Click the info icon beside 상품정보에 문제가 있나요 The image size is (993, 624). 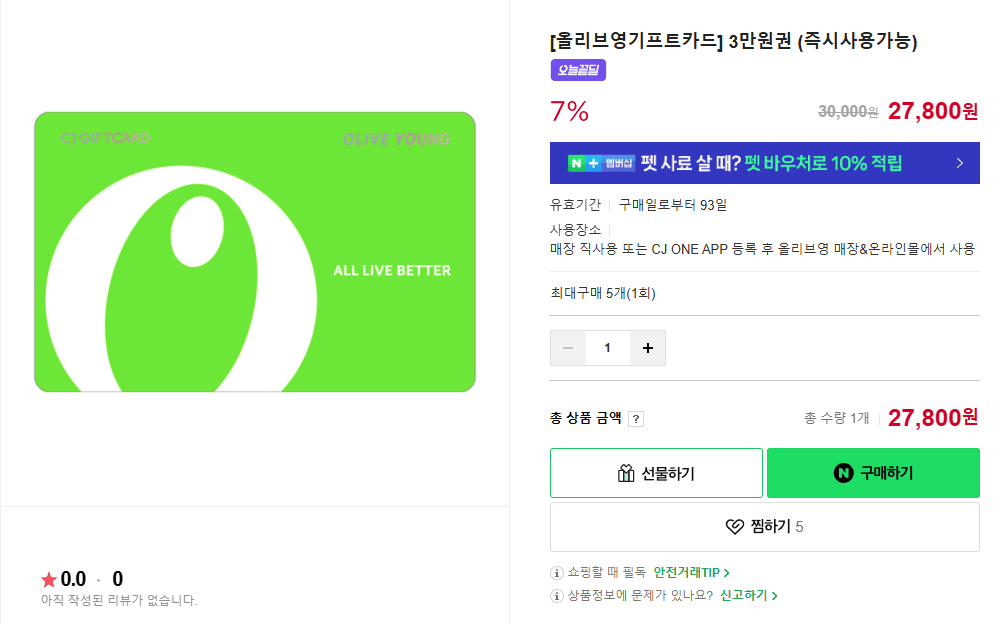pyautogui.click(x=557, y=596)
